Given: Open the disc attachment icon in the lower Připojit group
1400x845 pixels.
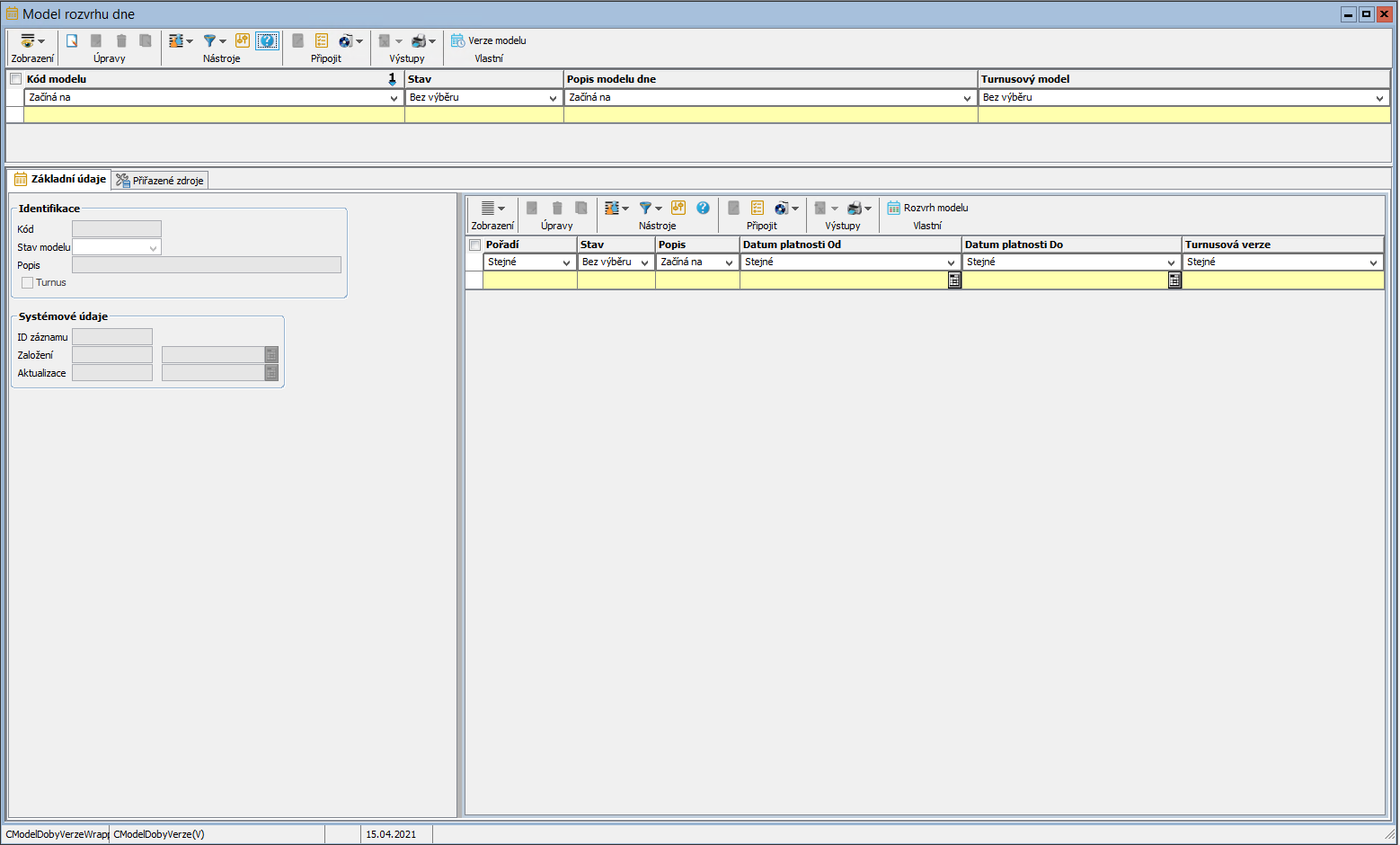Looking at the screenshot, I should (781, 208).
